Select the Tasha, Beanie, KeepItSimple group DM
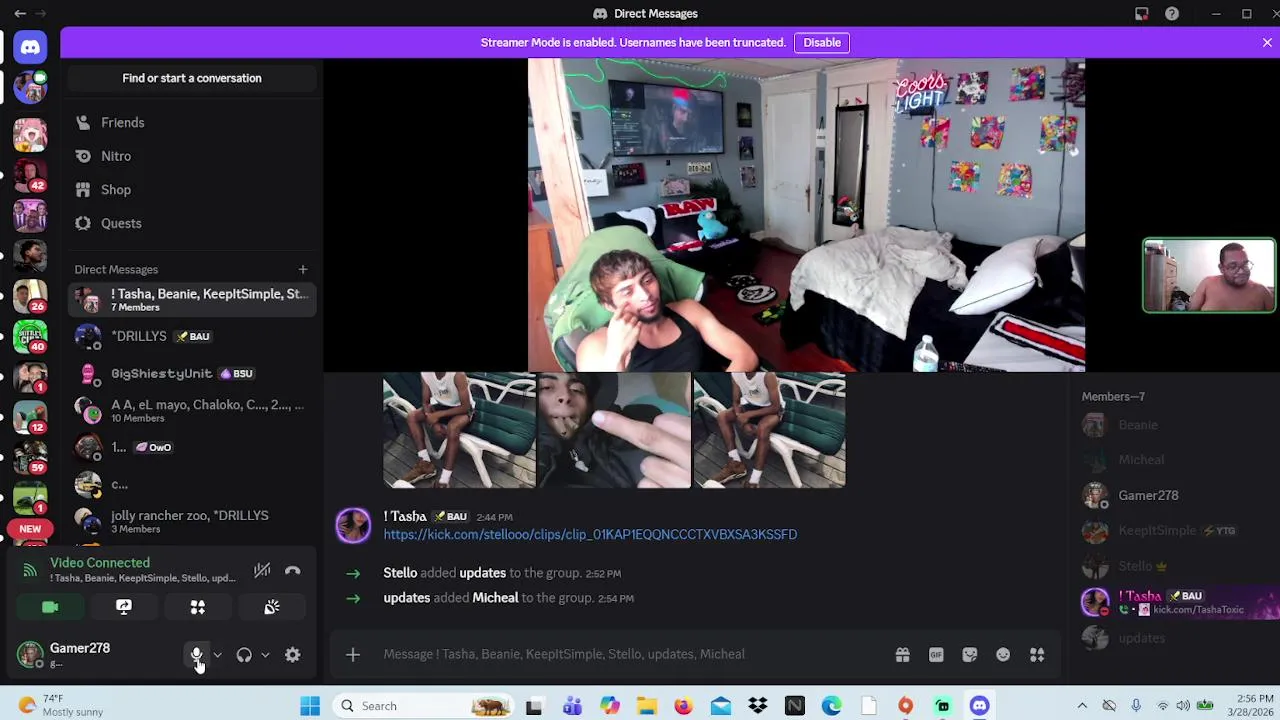This screenshot has height=720, width=1280. [x=192, y=299]
